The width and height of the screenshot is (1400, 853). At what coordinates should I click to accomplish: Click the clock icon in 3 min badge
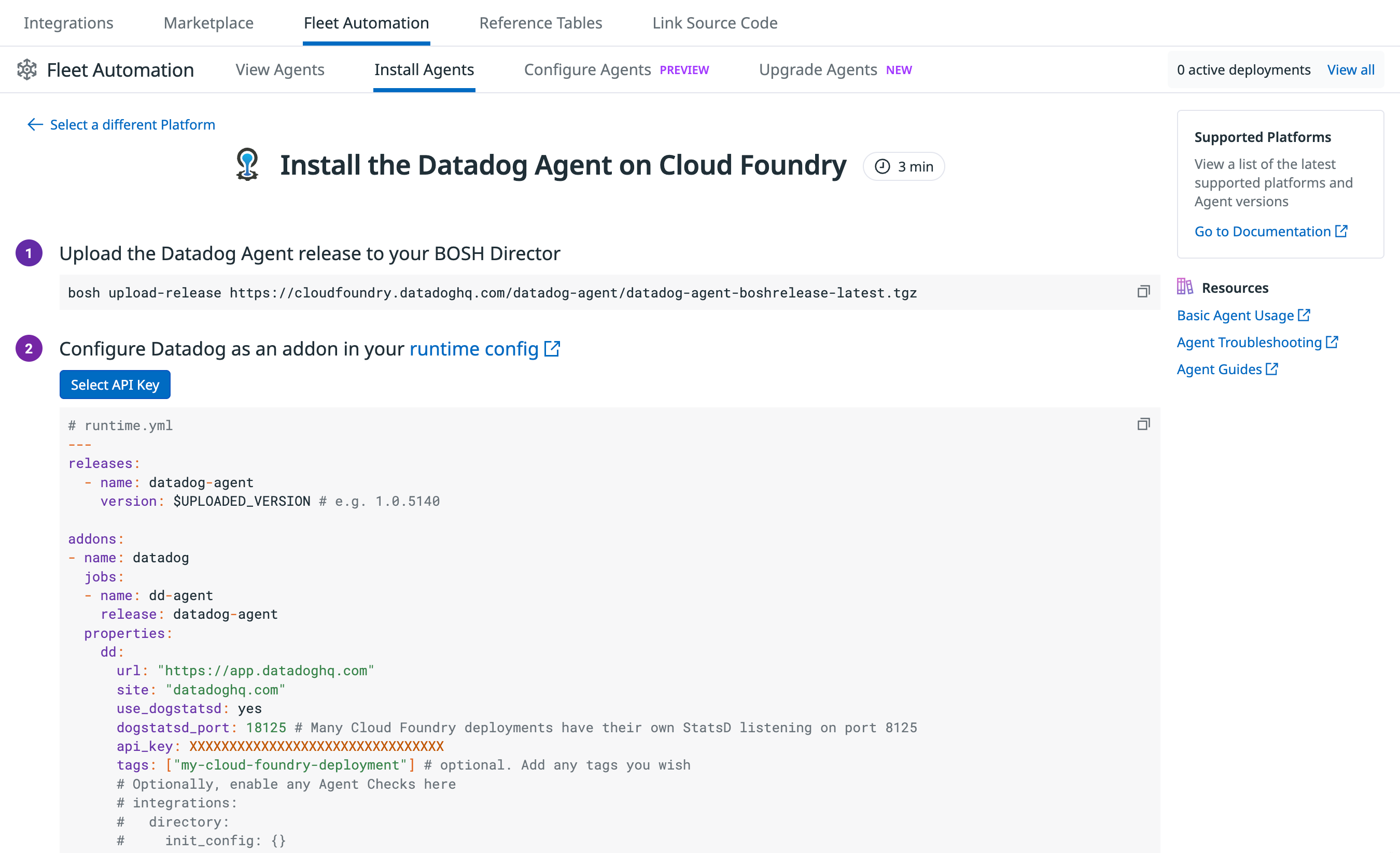click(x=882, y=166)
